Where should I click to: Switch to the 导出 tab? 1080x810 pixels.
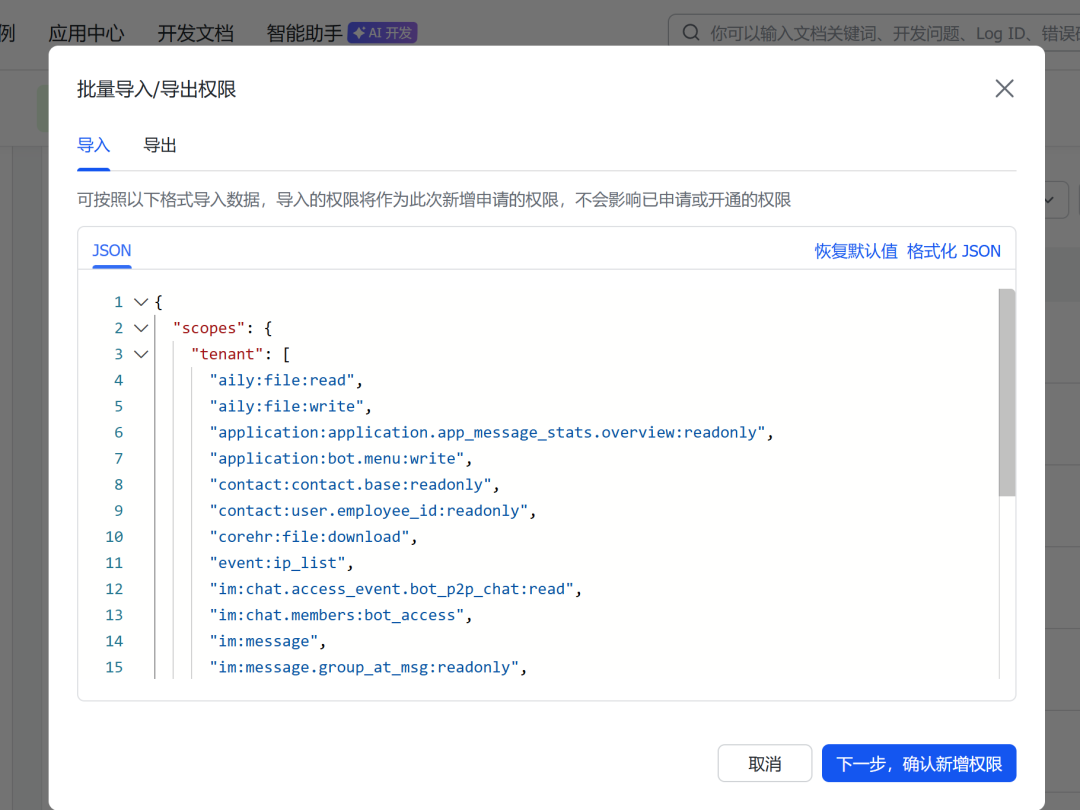coord(160,146)
